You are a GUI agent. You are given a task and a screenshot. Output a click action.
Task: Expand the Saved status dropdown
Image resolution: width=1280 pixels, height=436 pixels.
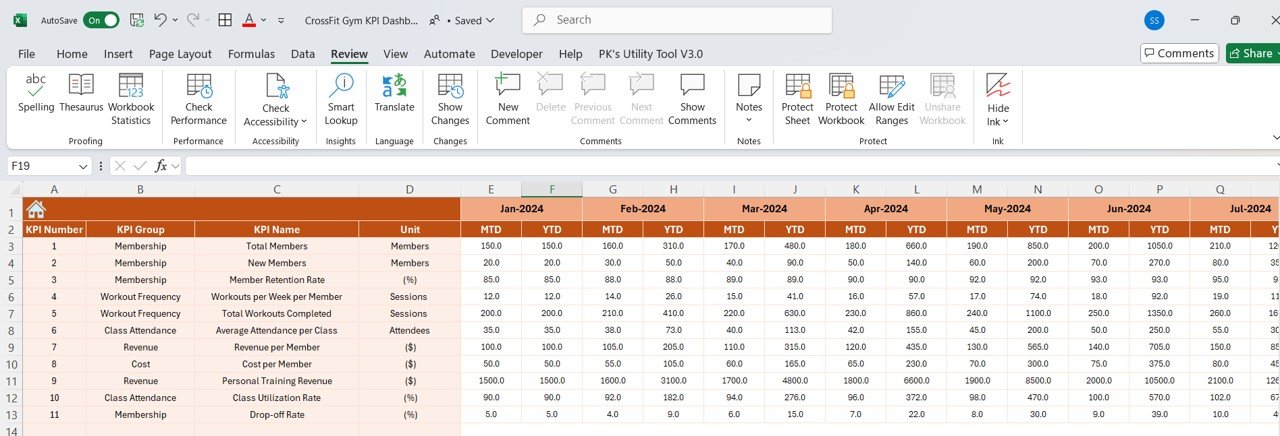pos(490,20)
